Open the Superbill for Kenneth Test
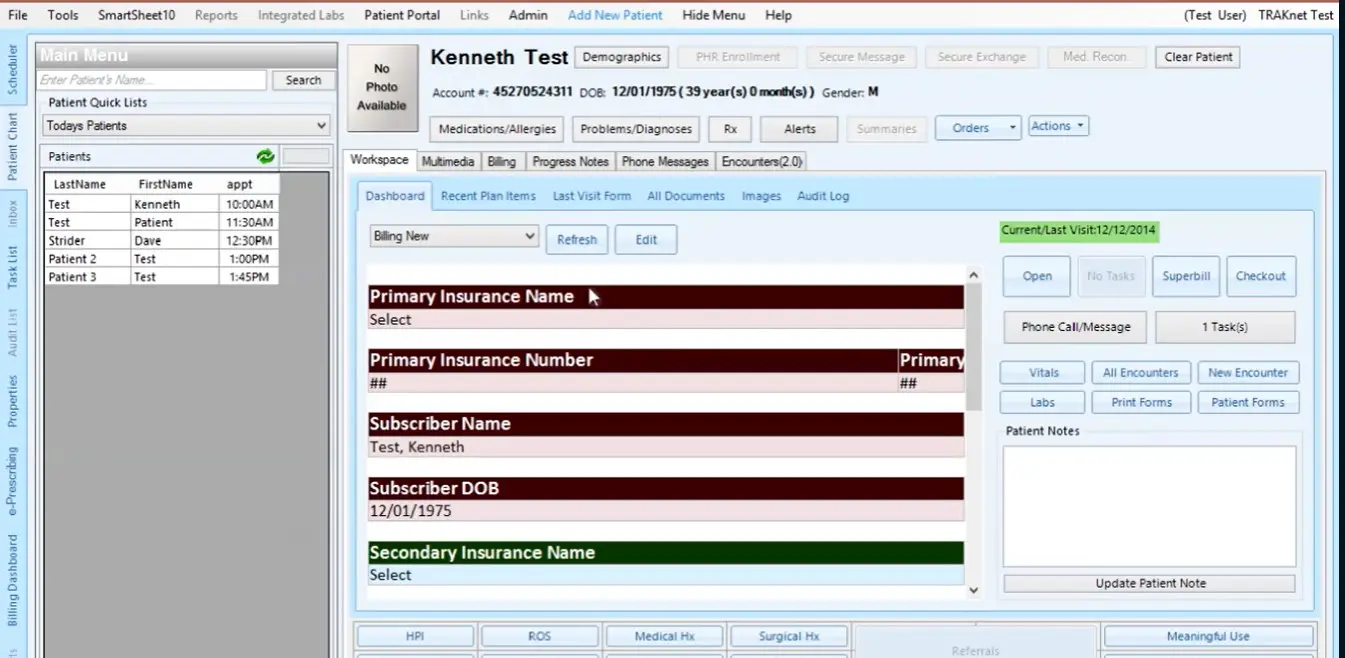 (x=1186, y=276)
